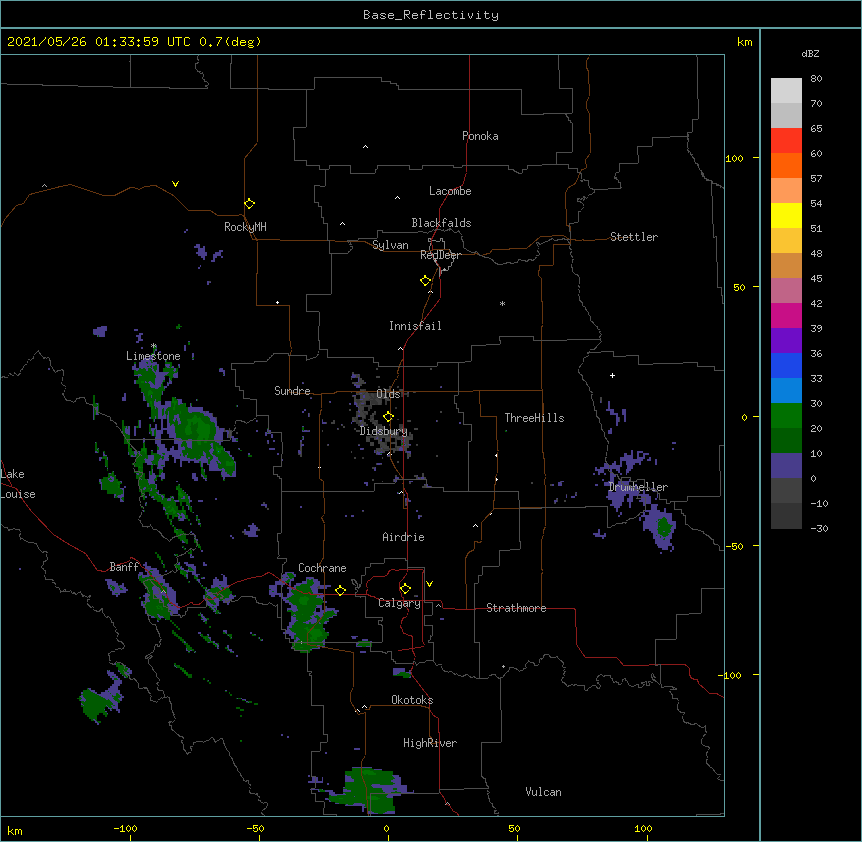This screenshot has width=862, height=842.
Task: Click the ThreeHills label
Action: (534, 418)
